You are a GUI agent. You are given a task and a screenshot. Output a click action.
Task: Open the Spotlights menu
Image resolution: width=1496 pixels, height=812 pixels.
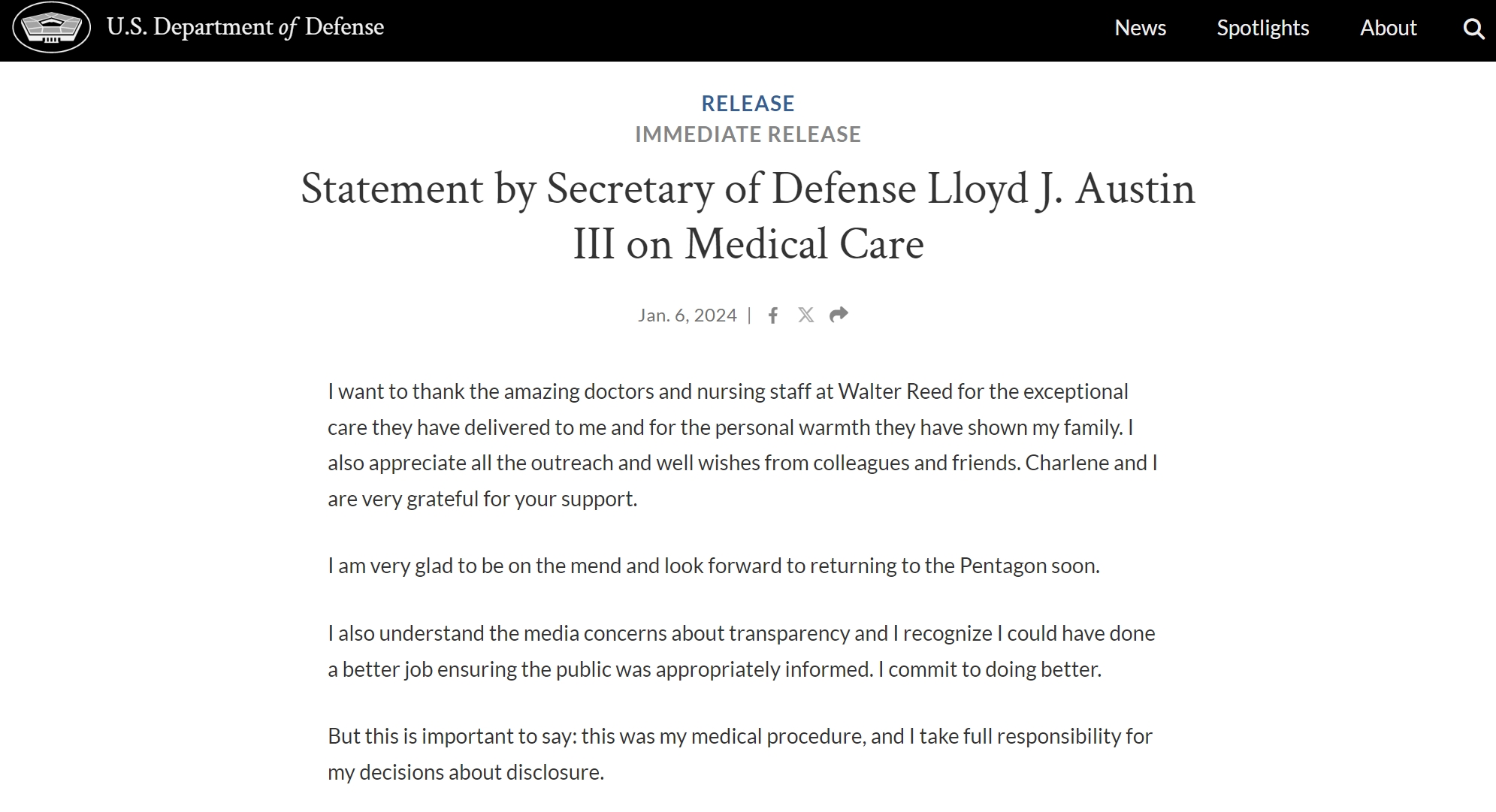(x=1262, y=29)
